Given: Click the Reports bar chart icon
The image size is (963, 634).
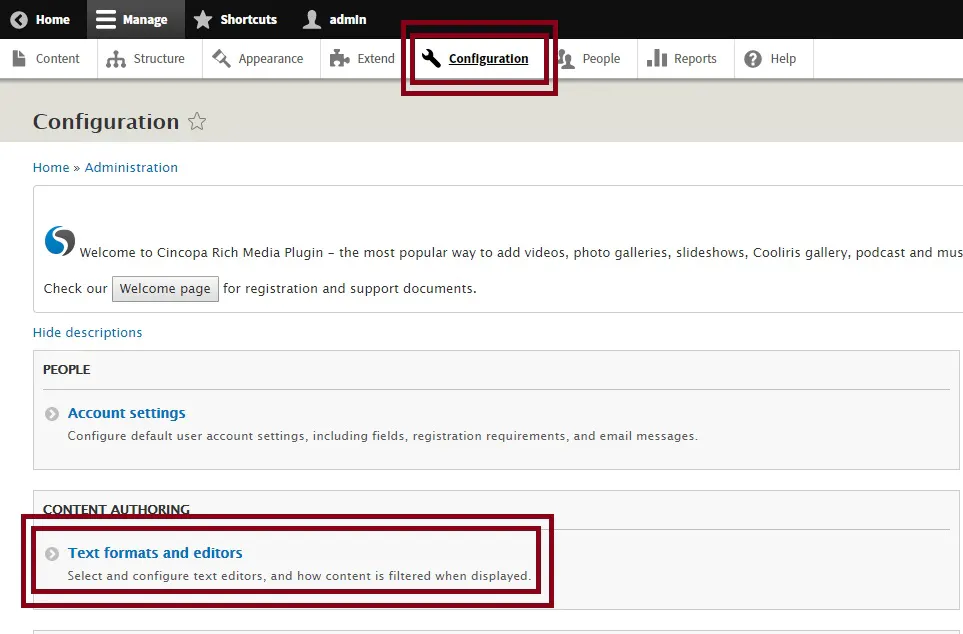Looking at the screenshot, I should [x=657, y=58].
